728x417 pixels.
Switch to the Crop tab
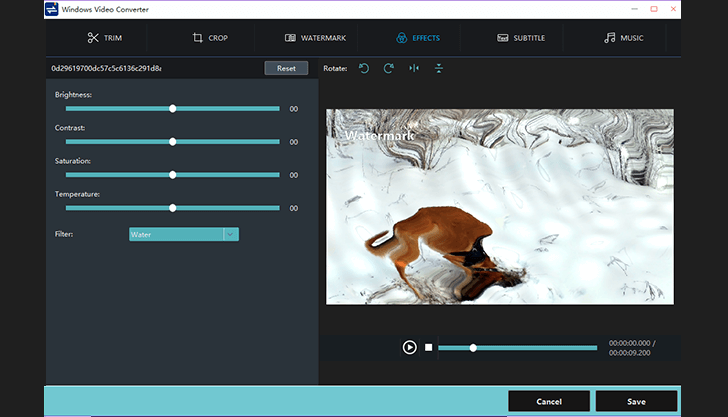[212, 38]
